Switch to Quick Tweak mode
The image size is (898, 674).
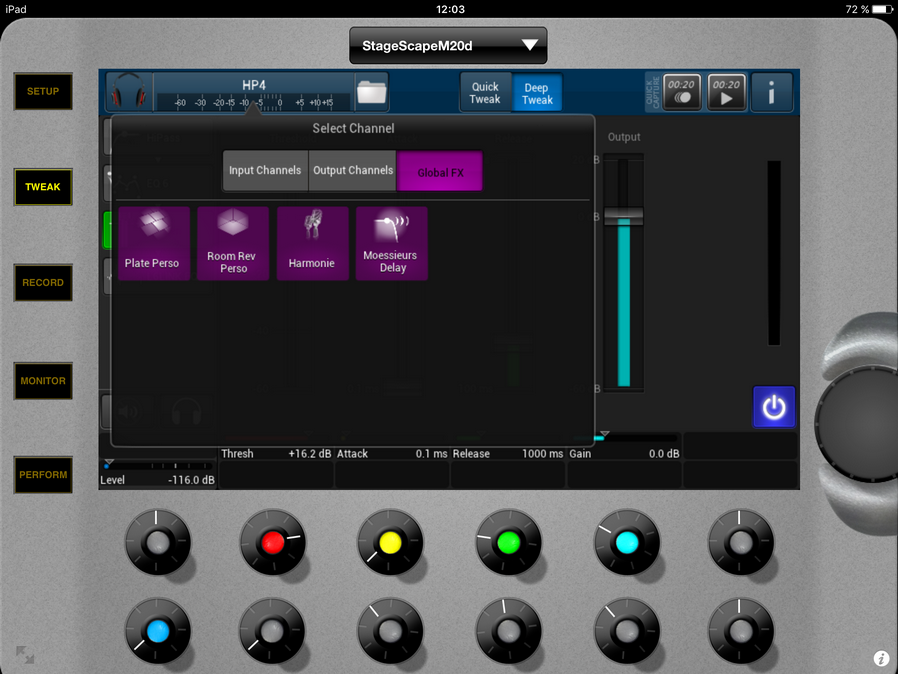[485, 93]
